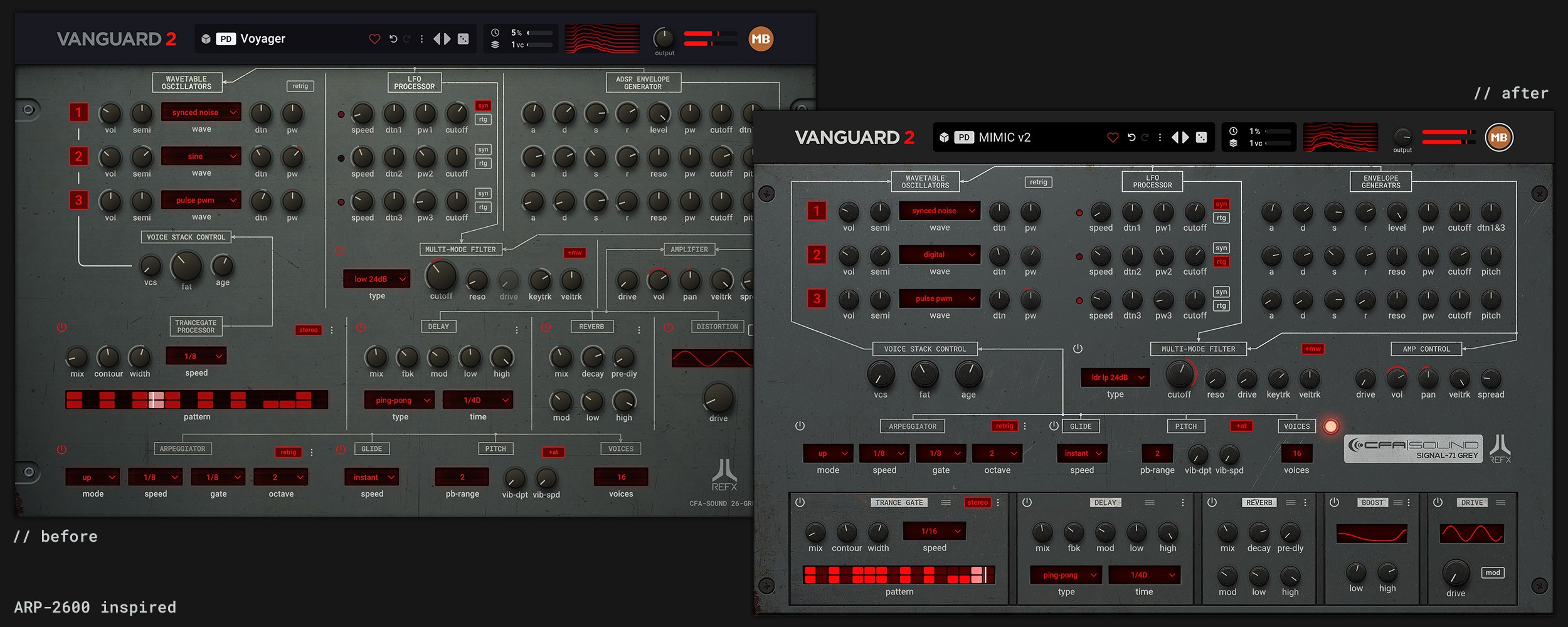Click the pb-range value '2' in MIMIC v2
The image size is (1568, 627).
(x=1157, y=453)
